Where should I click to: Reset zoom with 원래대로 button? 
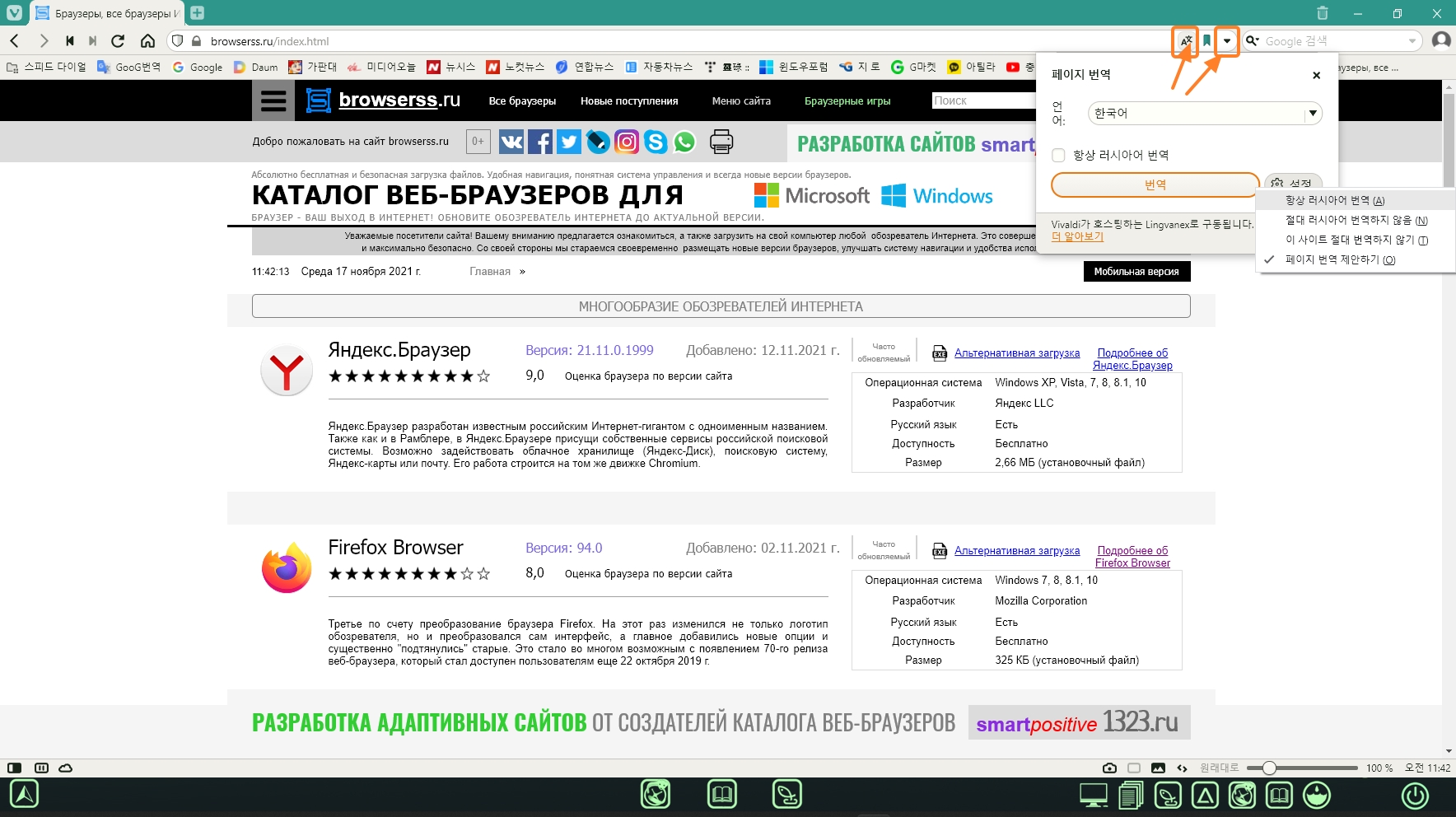(1219, 768)
